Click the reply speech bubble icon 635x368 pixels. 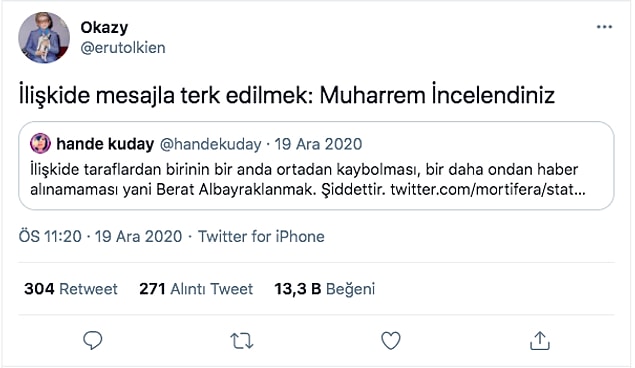tap(93, 340)
